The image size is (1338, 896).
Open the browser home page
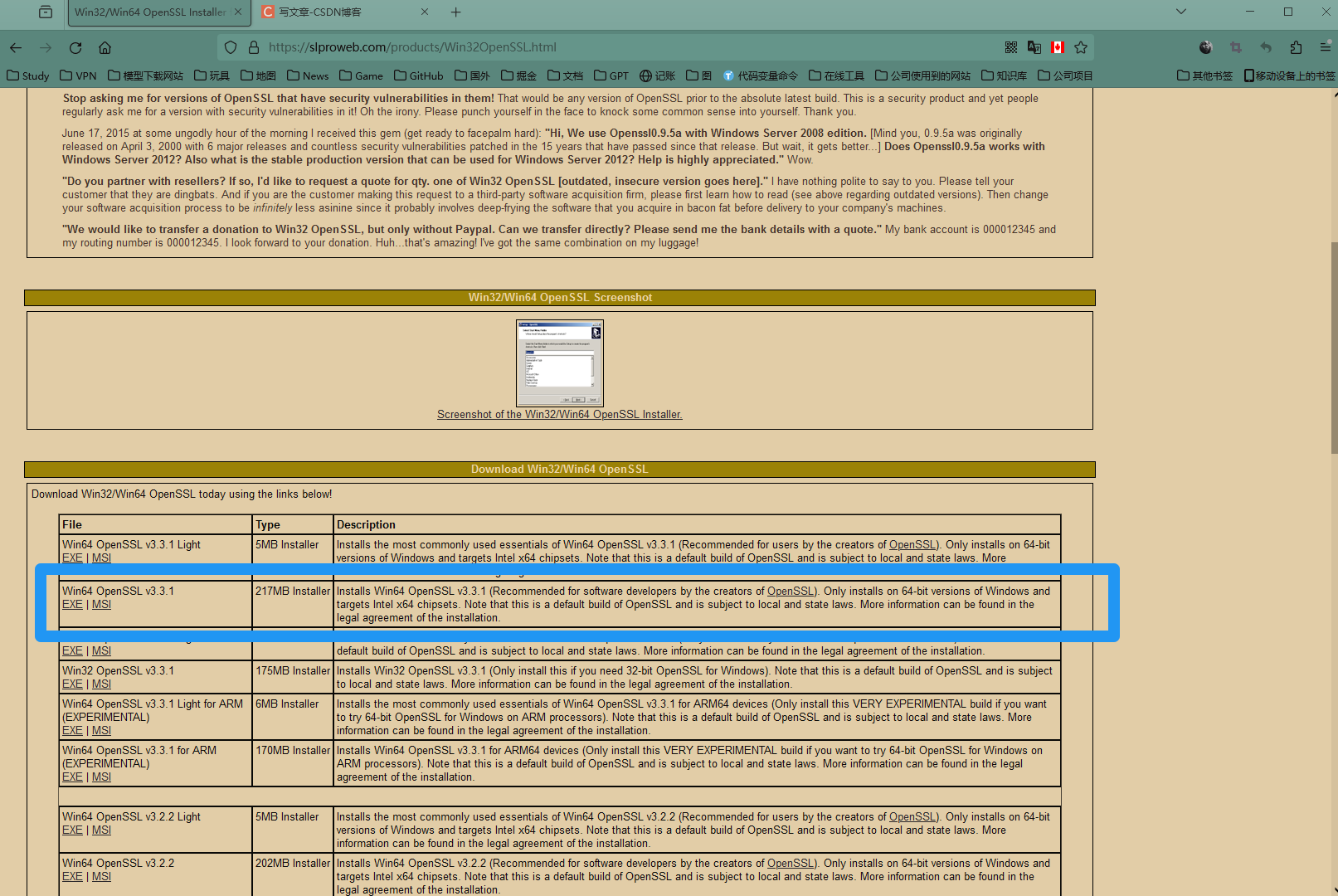(105, 47)
